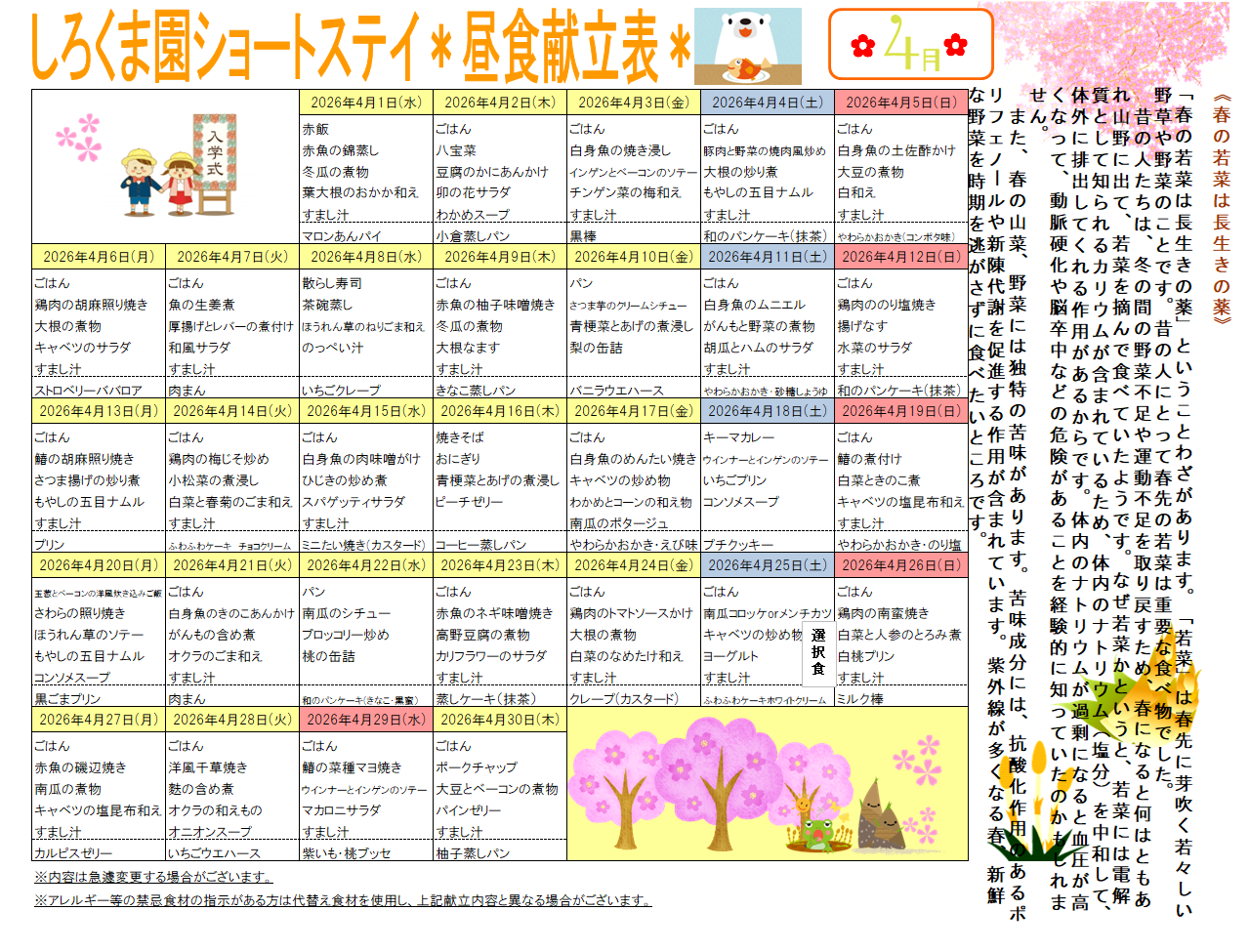Screen dimensions: 1249x952
Task: Click the 2026年4月18日(土) date header
Action: 767,411
